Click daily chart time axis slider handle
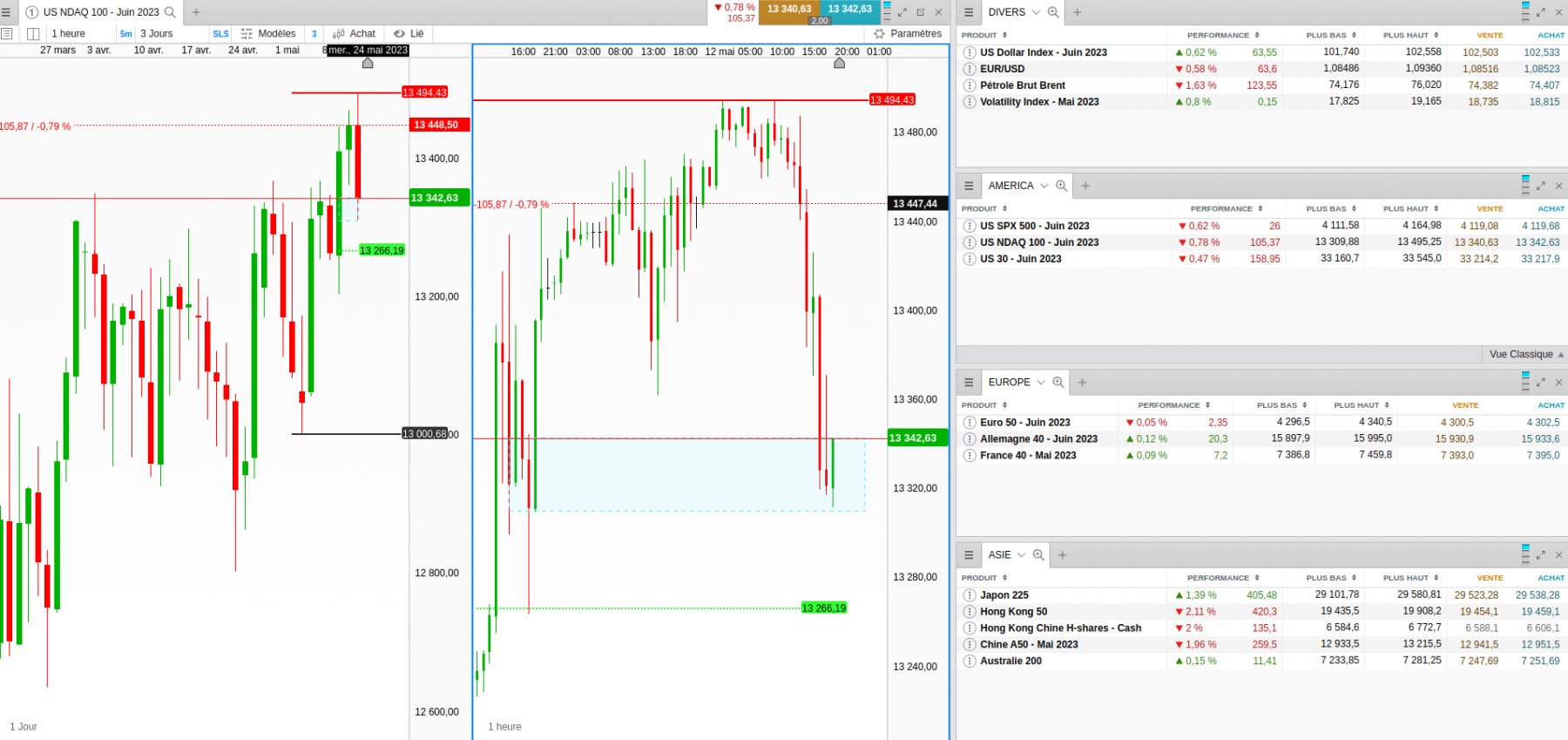 click(368, 63)
